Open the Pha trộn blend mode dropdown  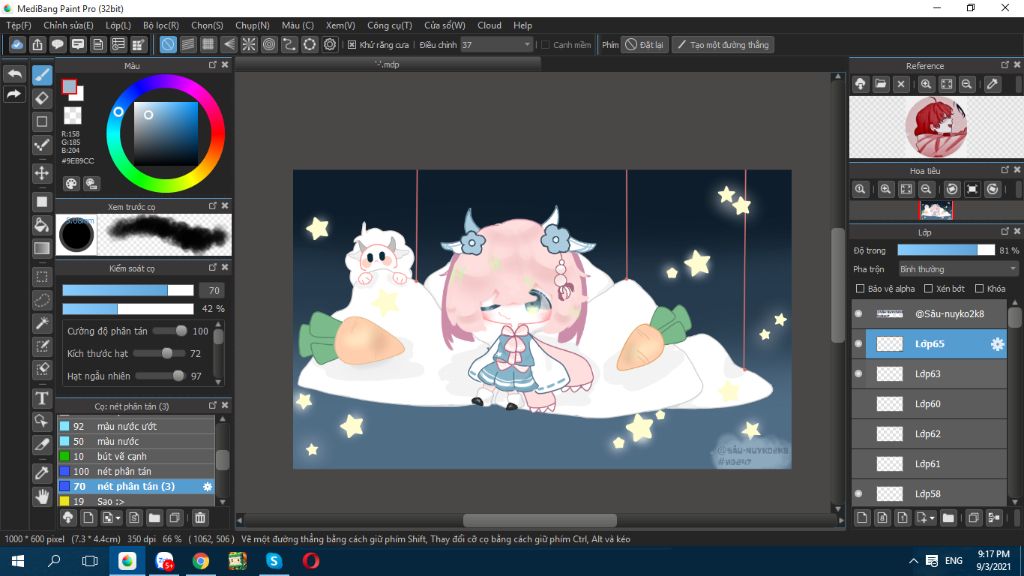tap(957, 269)
